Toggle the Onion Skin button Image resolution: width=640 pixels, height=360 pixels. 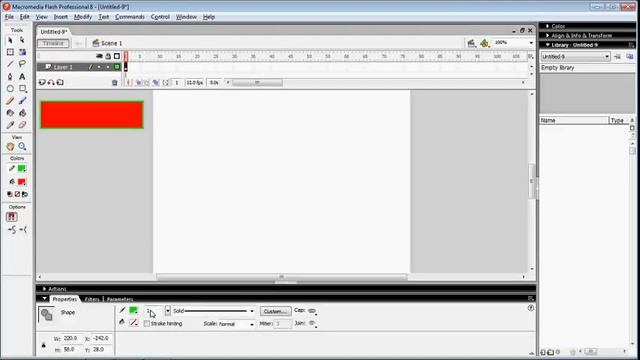point(138,82)
